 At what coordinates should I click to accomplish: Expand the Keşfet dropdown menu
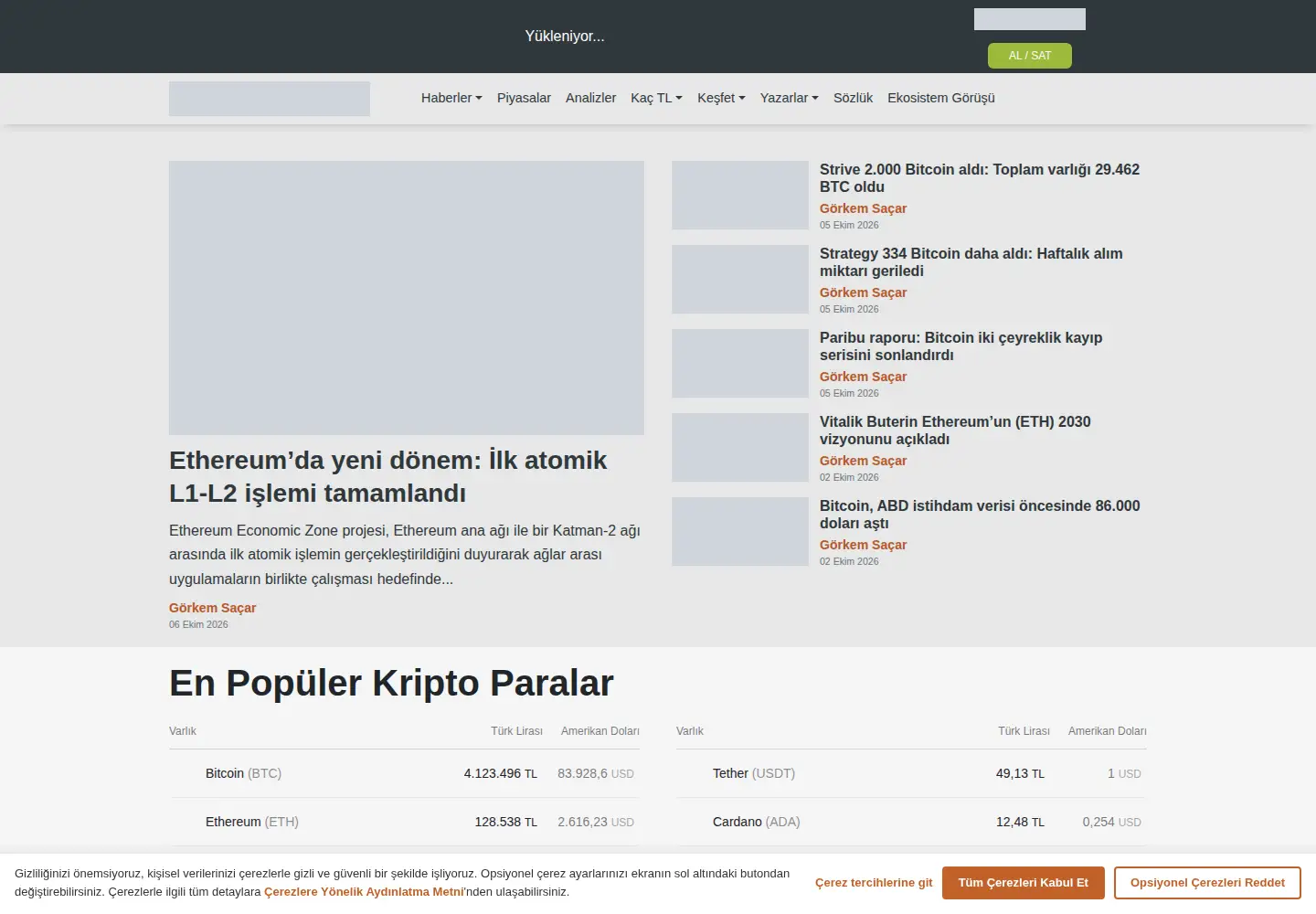pos(721,98)
